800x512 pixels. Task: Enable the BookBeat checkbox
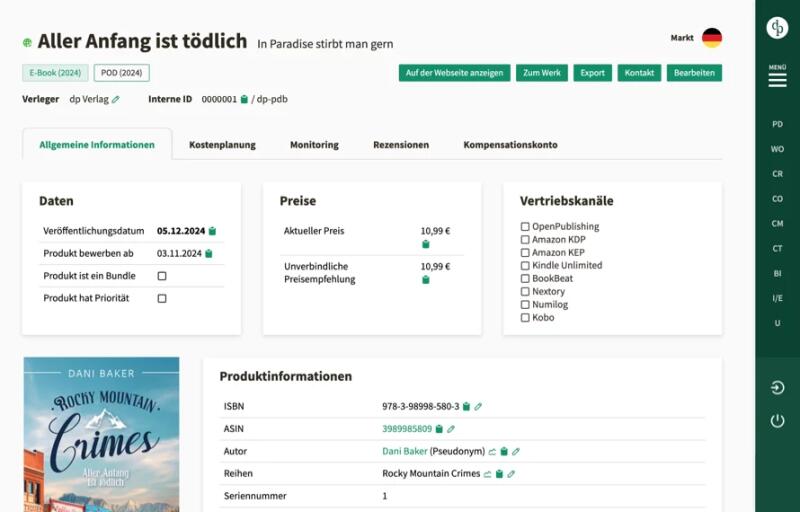click(525, 278)
